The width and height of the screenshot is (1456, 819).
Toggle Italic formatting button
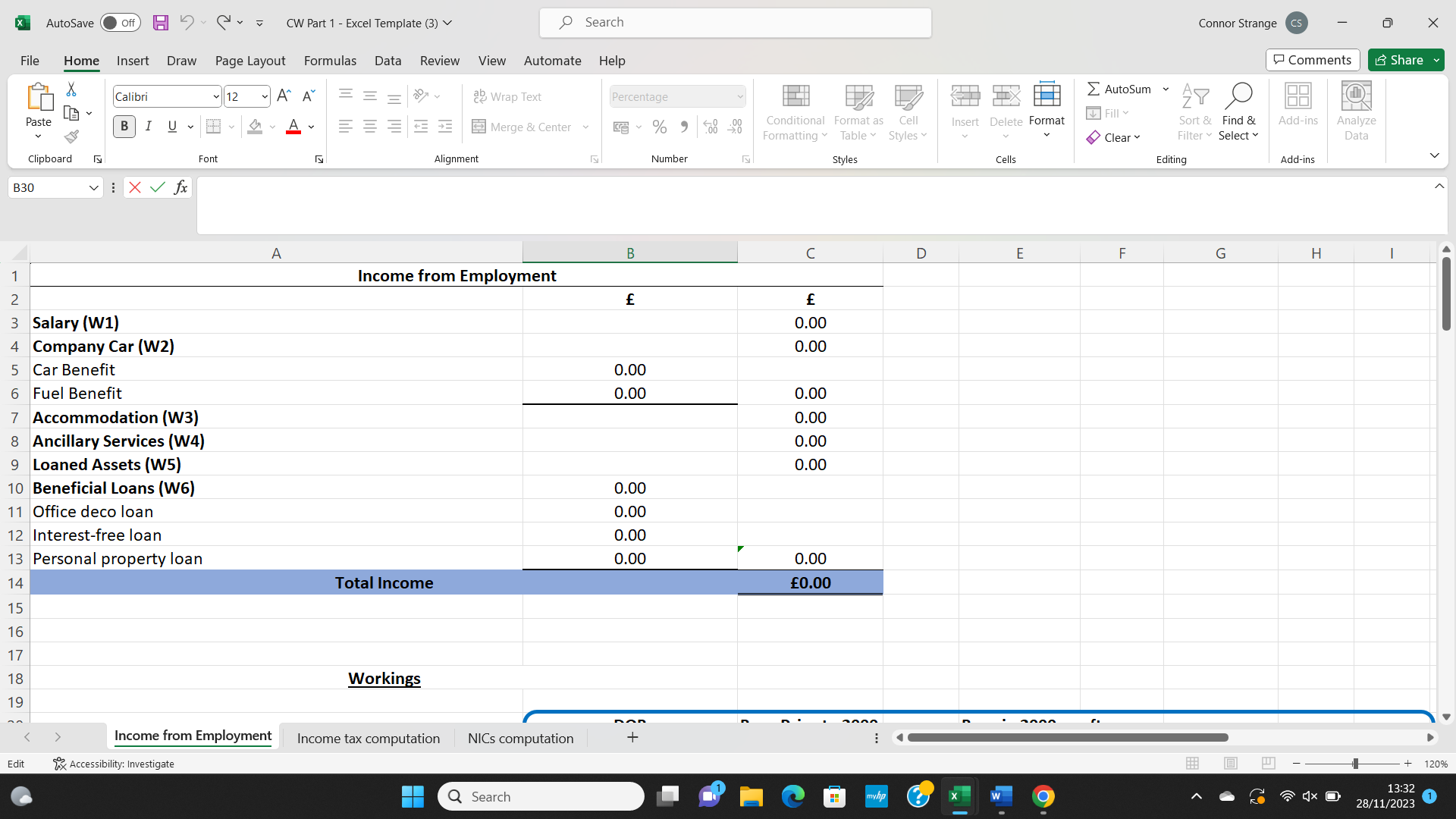(x=149, y=127)
